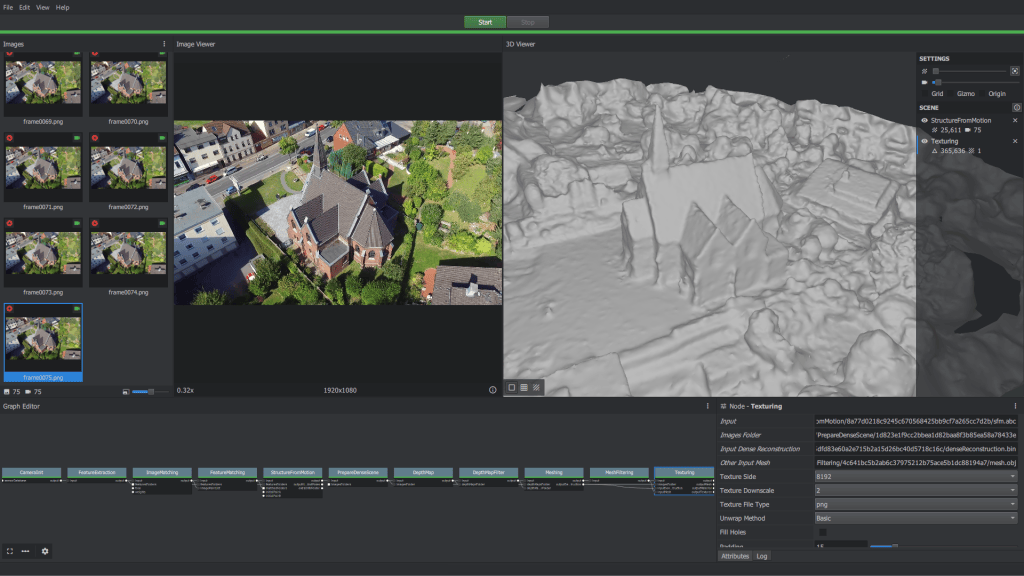
Task: Open the Node panel options menu
Action: (x=1015, y=406)
